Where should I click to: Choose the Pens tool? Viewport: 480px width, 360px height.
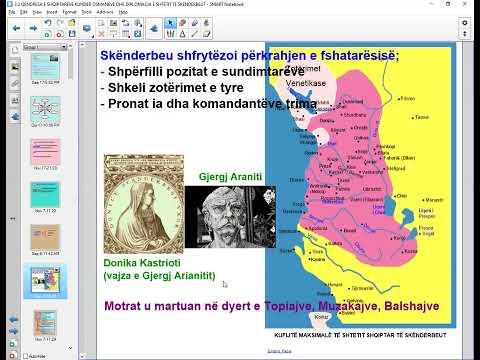170,34
